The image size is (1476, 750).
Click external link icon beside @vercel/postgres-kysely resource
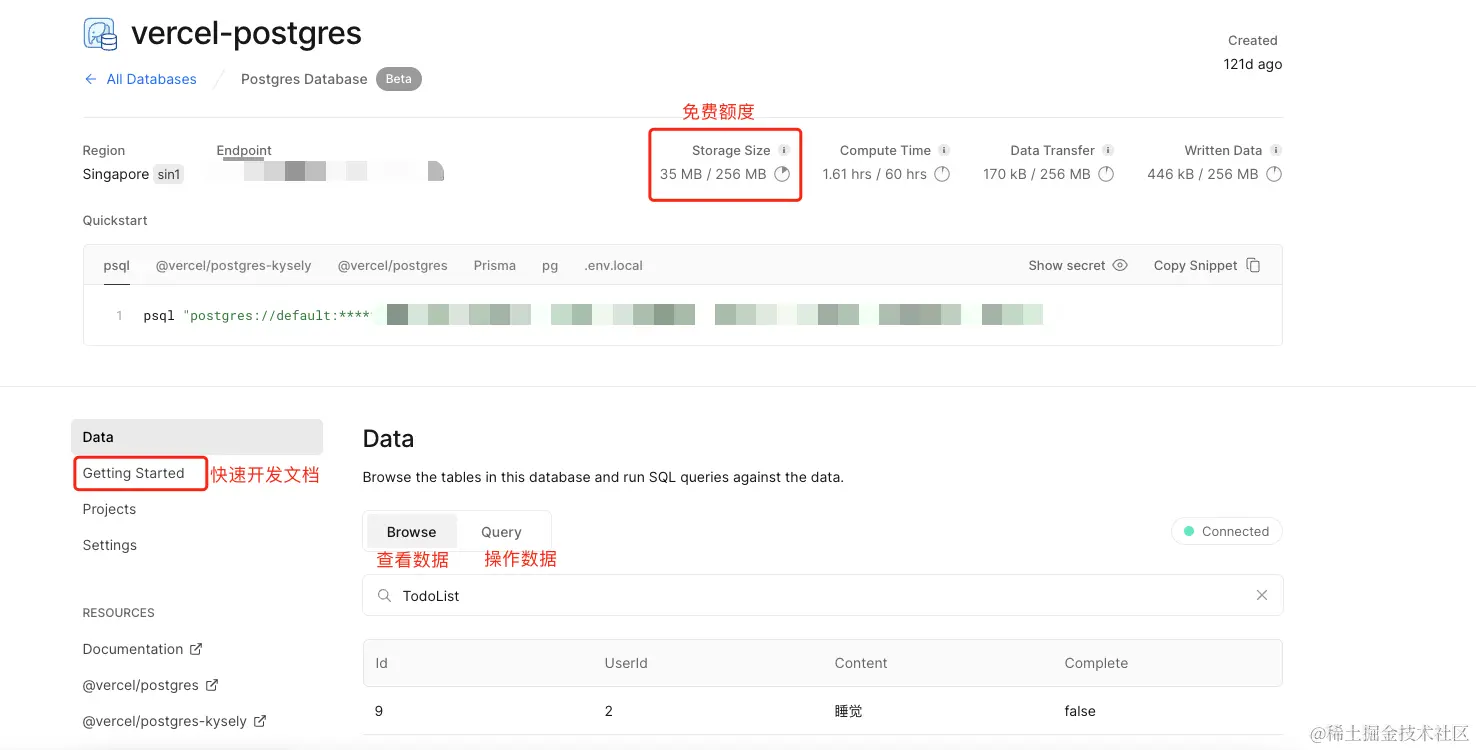point(260,721)
